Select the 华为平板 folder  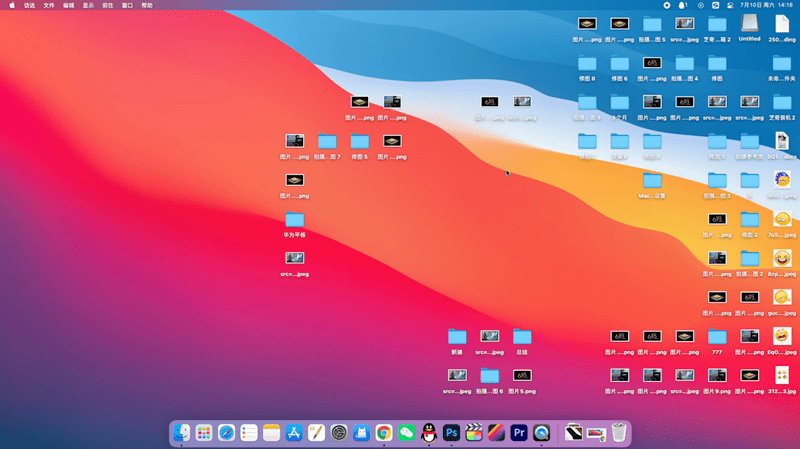pos(294,224)
